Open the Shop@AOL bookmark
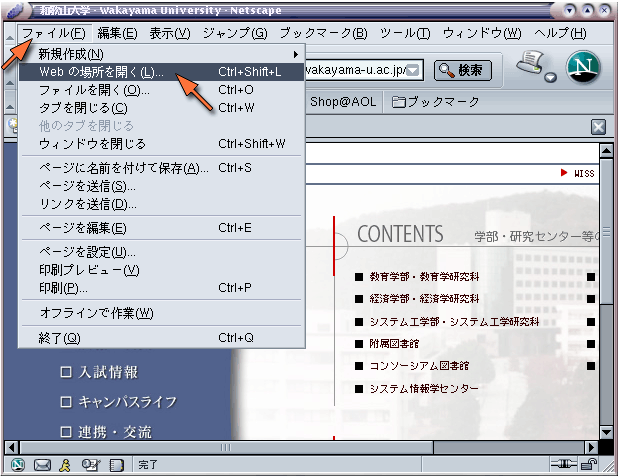This screenshot has height=476, width=618. [x=343, y=102]
